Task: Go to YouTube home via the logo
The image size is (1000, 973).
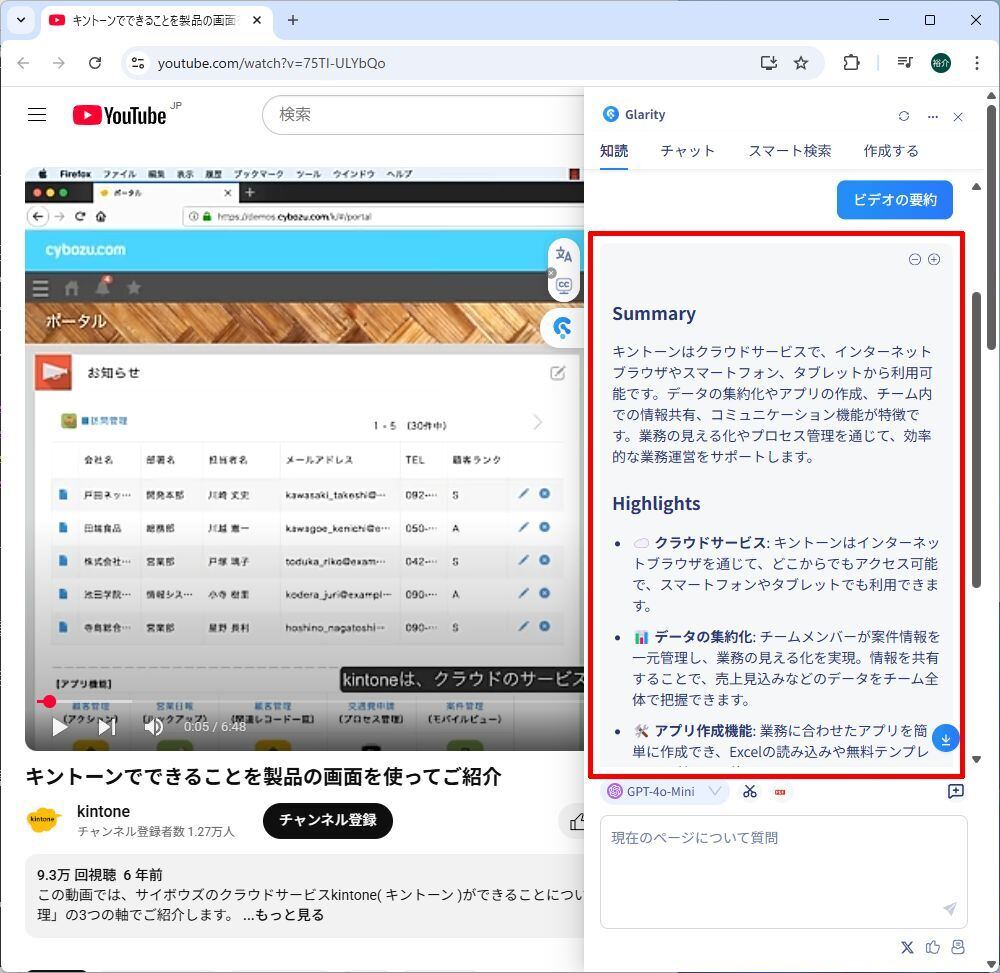Action: click(120, 115)
